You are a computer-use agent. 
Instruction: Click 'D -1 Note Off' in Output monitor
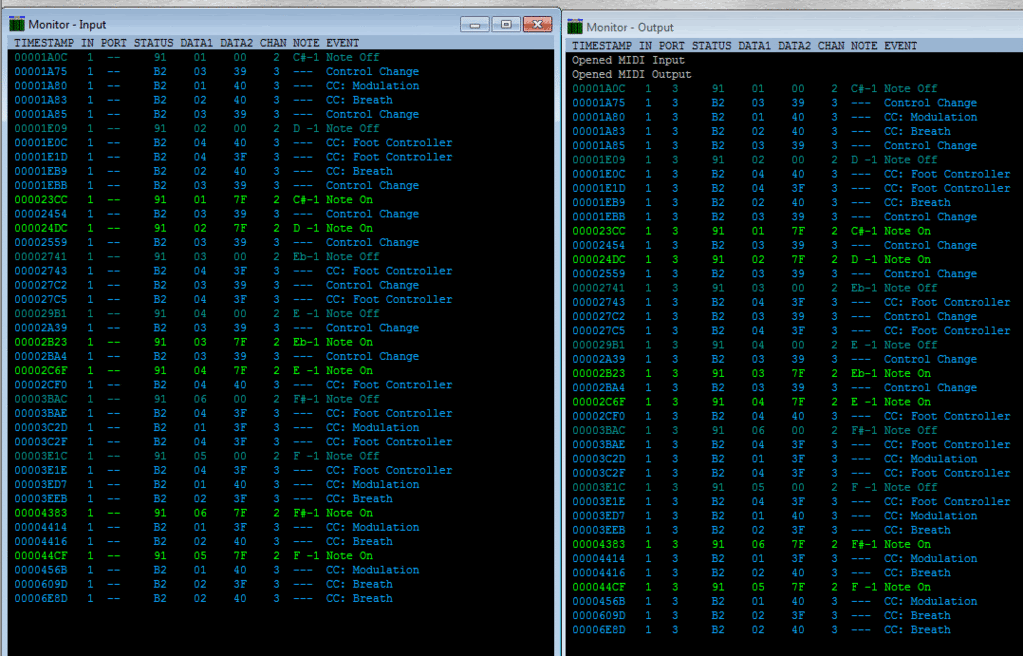click(894, 160)
